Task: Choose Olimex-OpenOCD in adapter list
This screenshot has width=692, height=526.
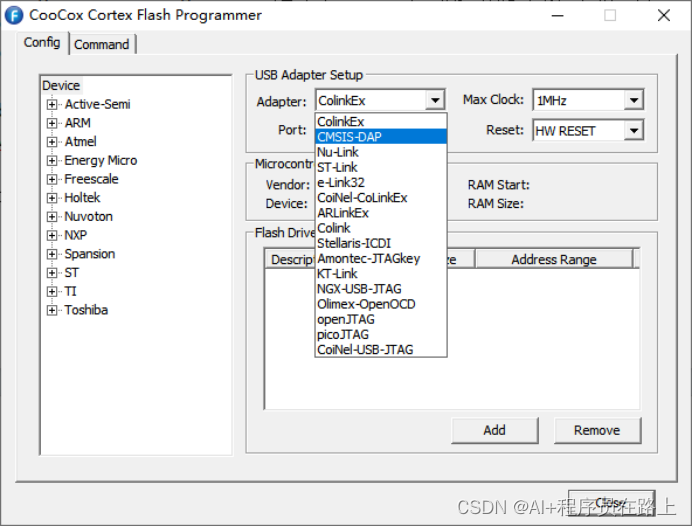Action: 381,304
